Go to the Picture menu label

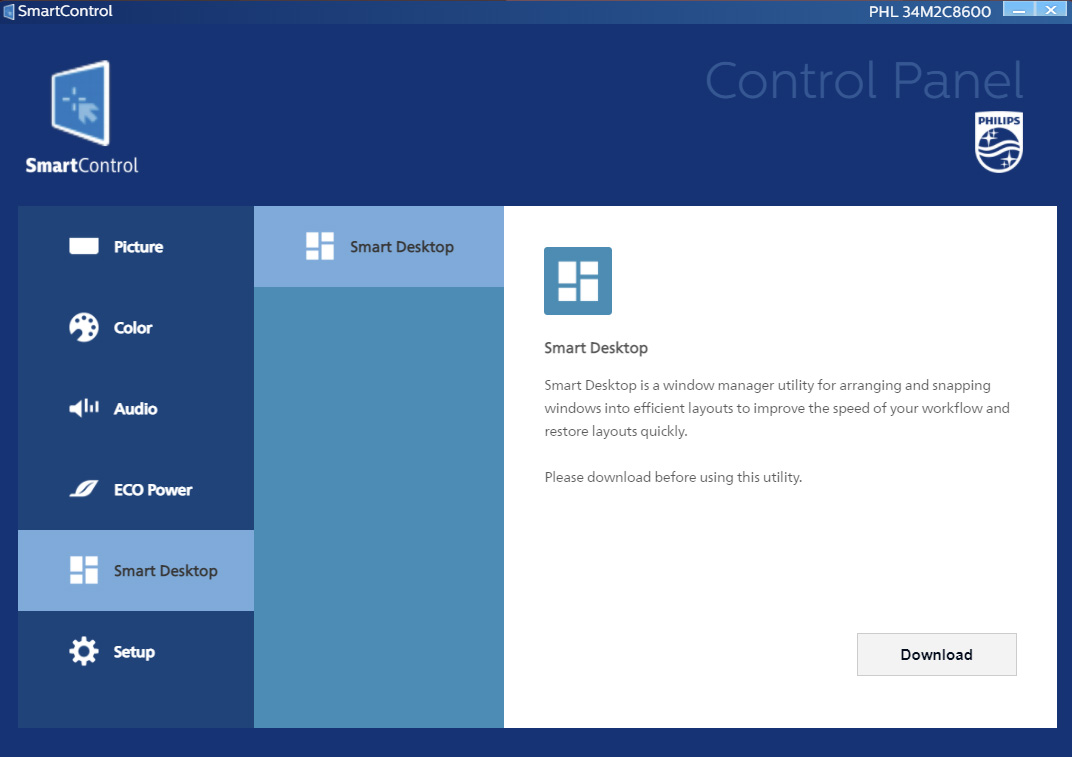point(139,247)
